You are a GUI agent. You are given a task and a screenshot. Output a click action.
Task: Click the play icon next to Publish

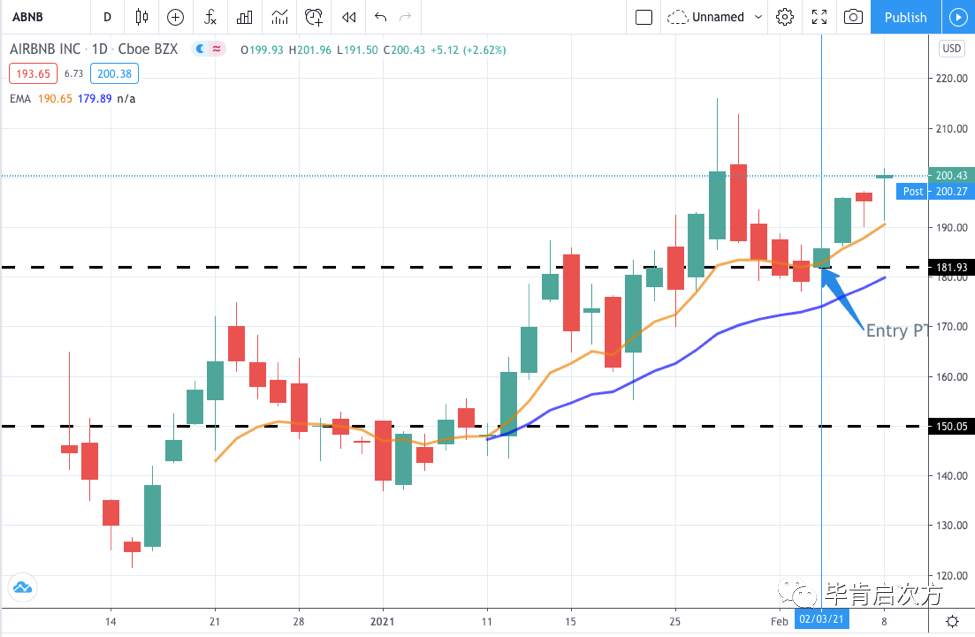(958, 17)
